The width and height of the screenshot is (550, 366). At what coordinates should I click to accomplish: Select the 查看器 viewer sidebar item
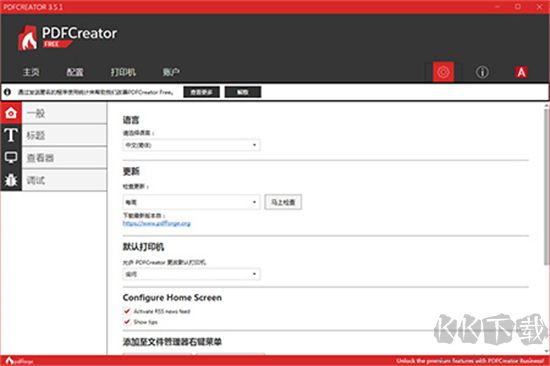pos(65,158)
